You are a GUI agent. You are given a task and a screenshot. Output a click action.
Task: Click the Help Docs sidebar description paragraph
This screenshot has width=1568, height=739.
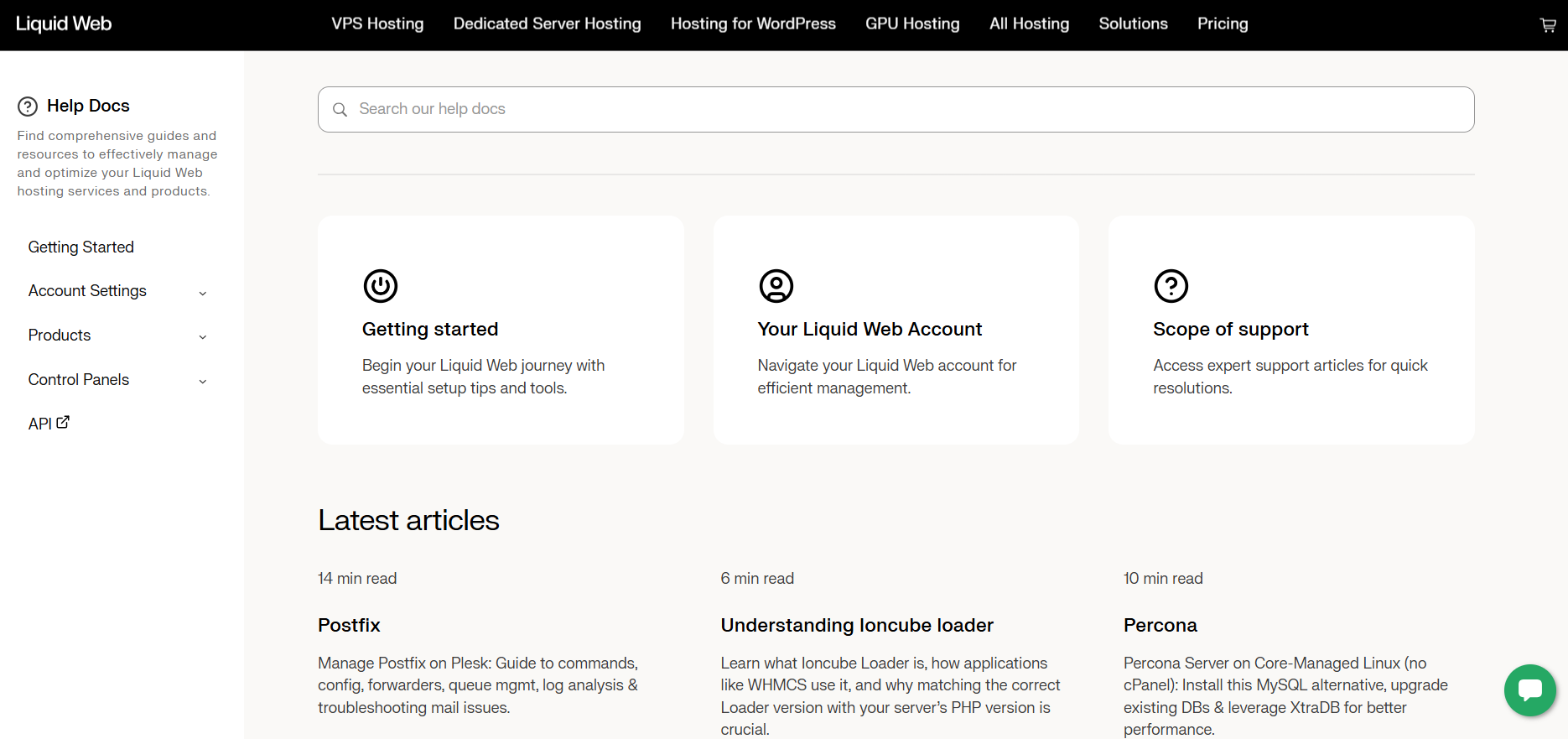[x=117, y=164]
